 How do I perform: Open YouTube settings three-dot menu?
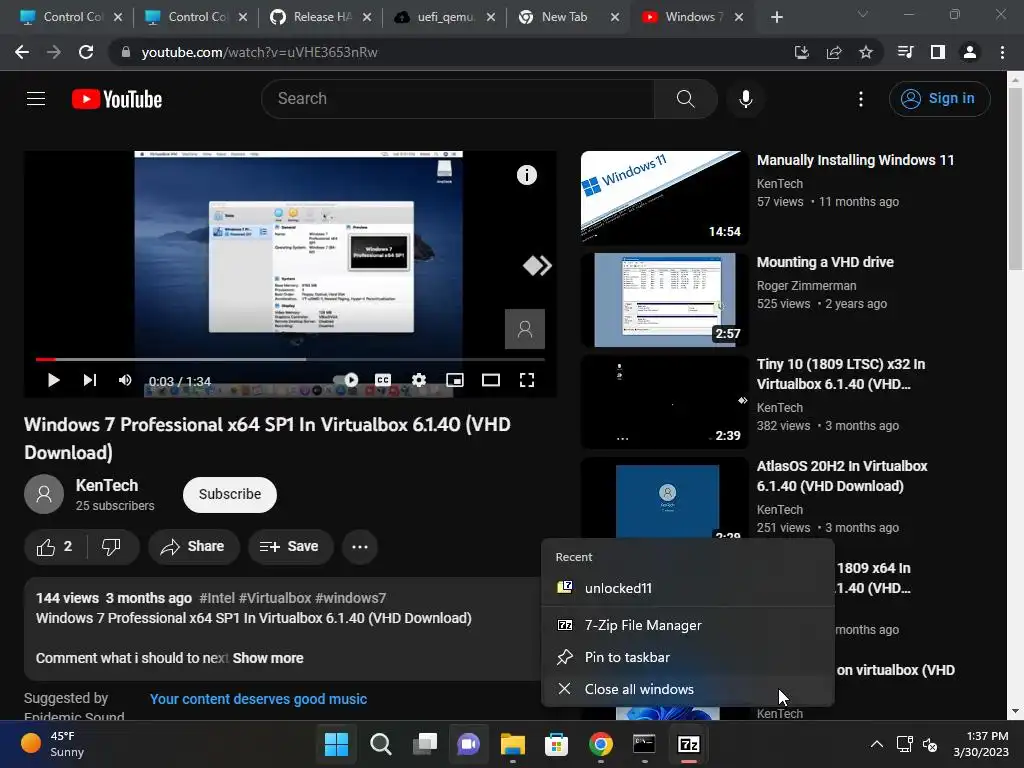(861, 99)
